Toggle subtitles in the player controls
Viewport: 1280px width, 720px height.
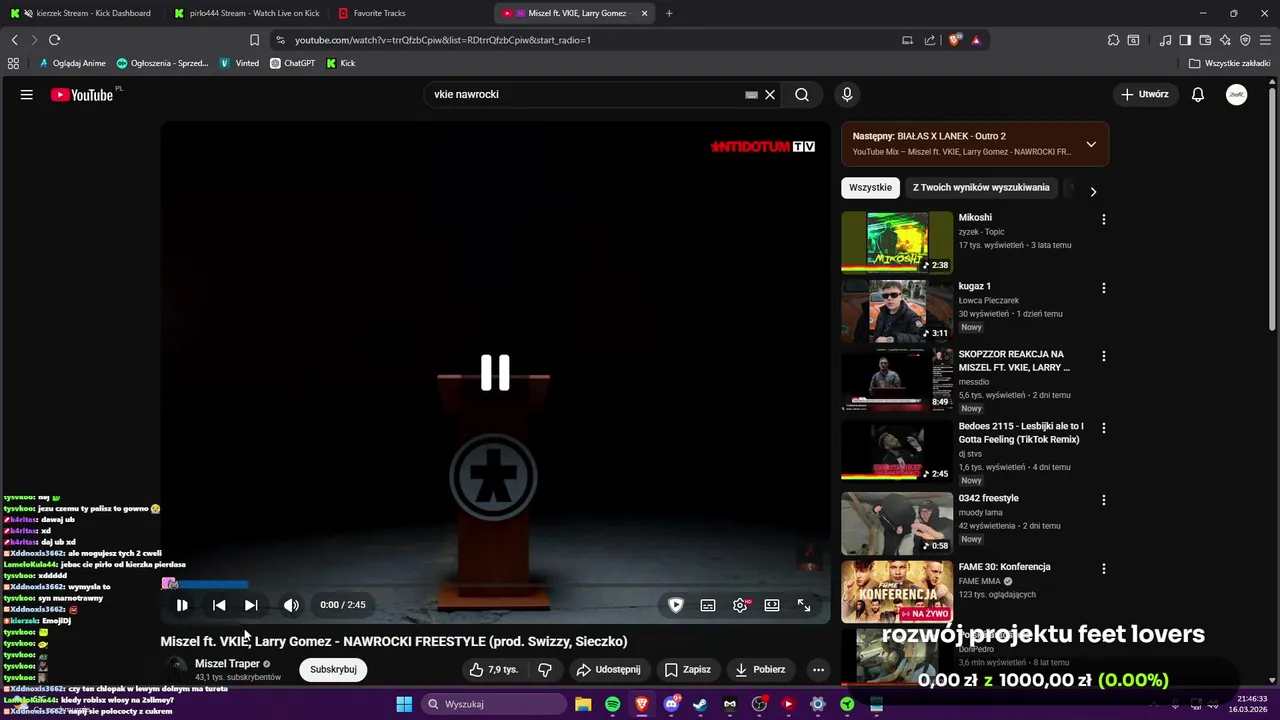[x=708, y=605]
